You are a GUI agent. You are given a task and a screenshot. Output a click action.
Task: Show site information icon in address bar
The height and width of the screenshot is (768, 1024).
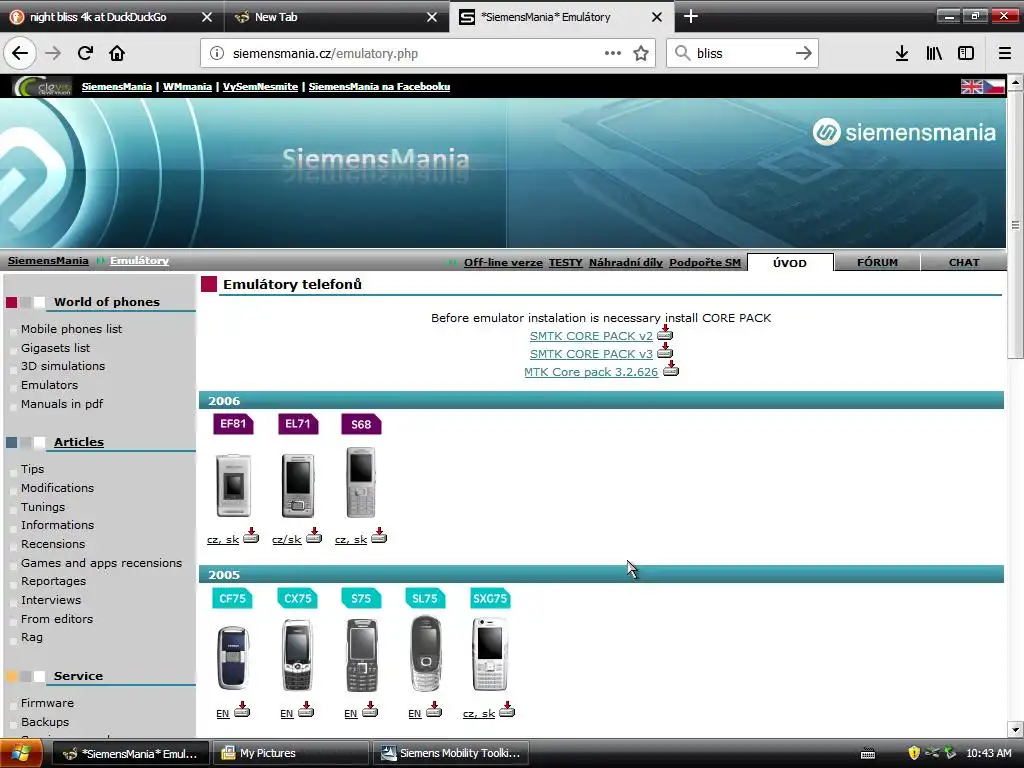[217, 54]
